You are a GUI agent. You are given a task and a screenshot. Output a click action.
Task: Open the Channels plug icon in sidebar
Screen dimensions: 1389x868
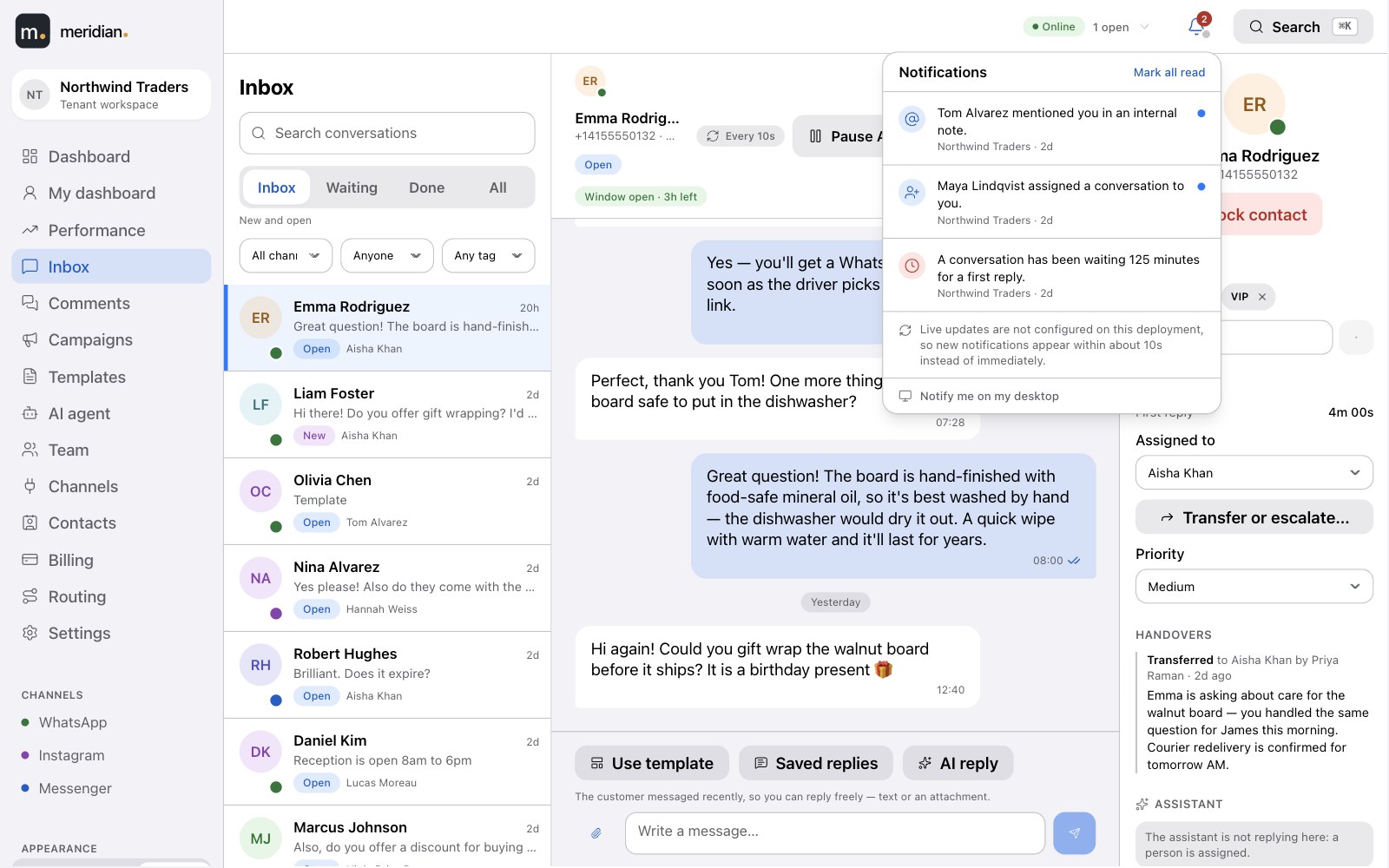(x=30, y=486)
